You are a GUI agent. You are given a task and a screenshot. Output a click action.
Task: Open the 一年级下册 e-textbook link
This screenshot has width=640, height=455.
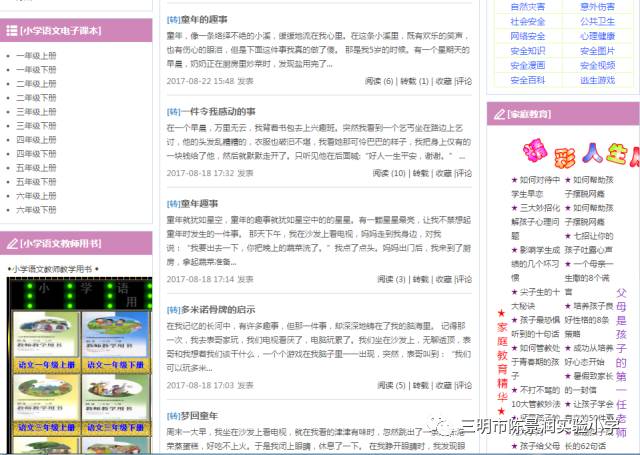point(36,69)
